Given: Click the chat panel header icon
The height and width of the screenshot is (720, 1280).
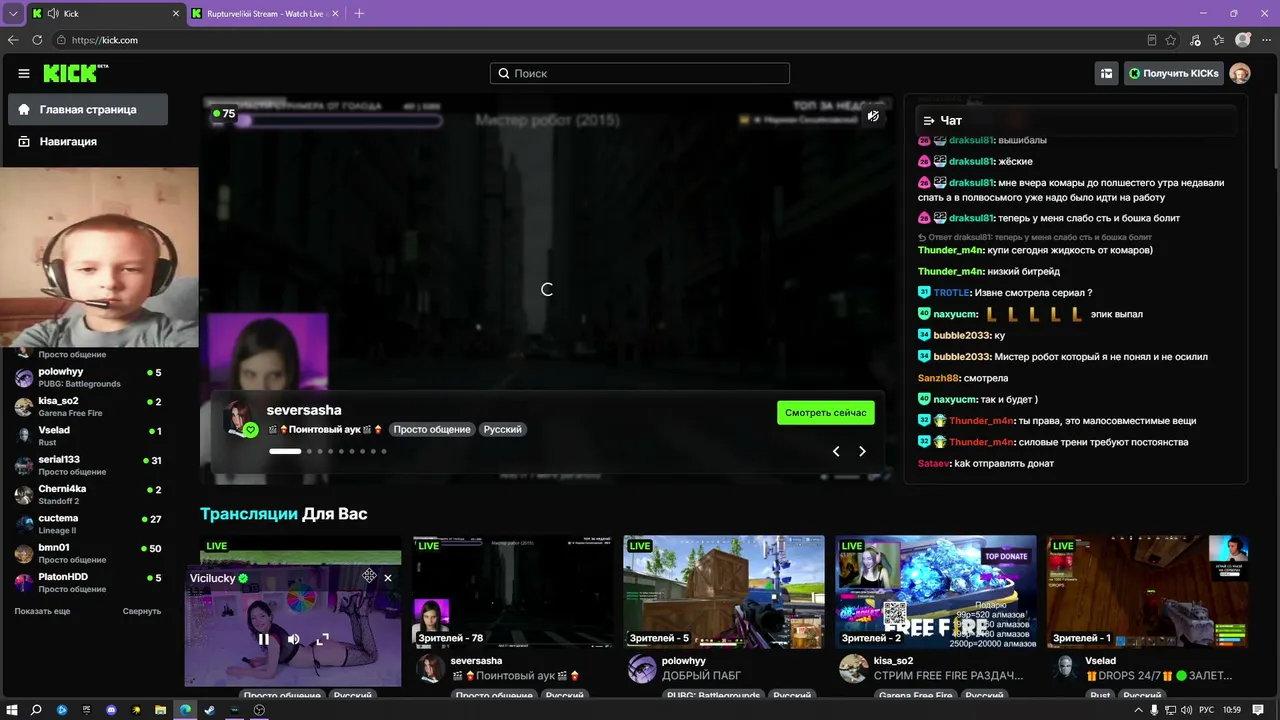Looking at the screenshot, I should point(929,120).
